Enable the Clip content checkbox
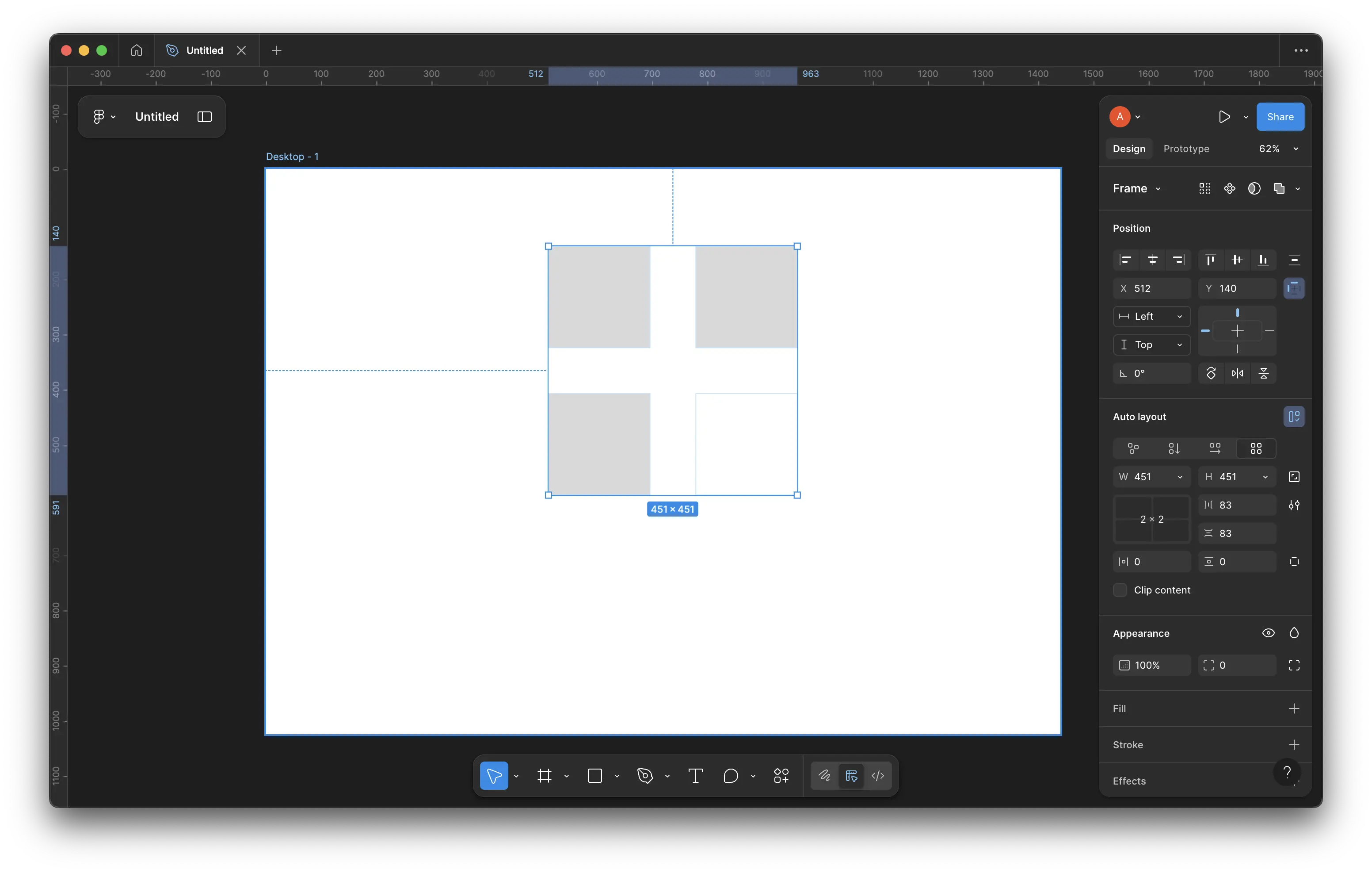Image resolution: width=1372 pixels, height=873 pixels. tap(1120, 590)
